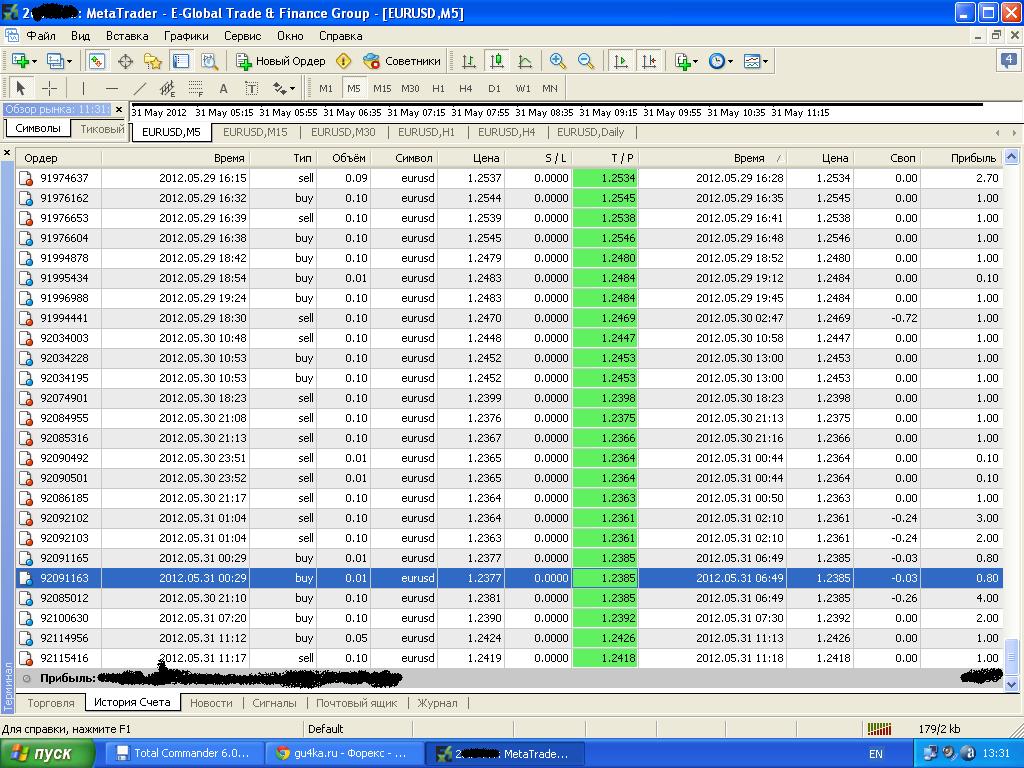Screen dimensions: 1024x768
Task: Sort history by Прибыль column header
Action: click(961, 158)
